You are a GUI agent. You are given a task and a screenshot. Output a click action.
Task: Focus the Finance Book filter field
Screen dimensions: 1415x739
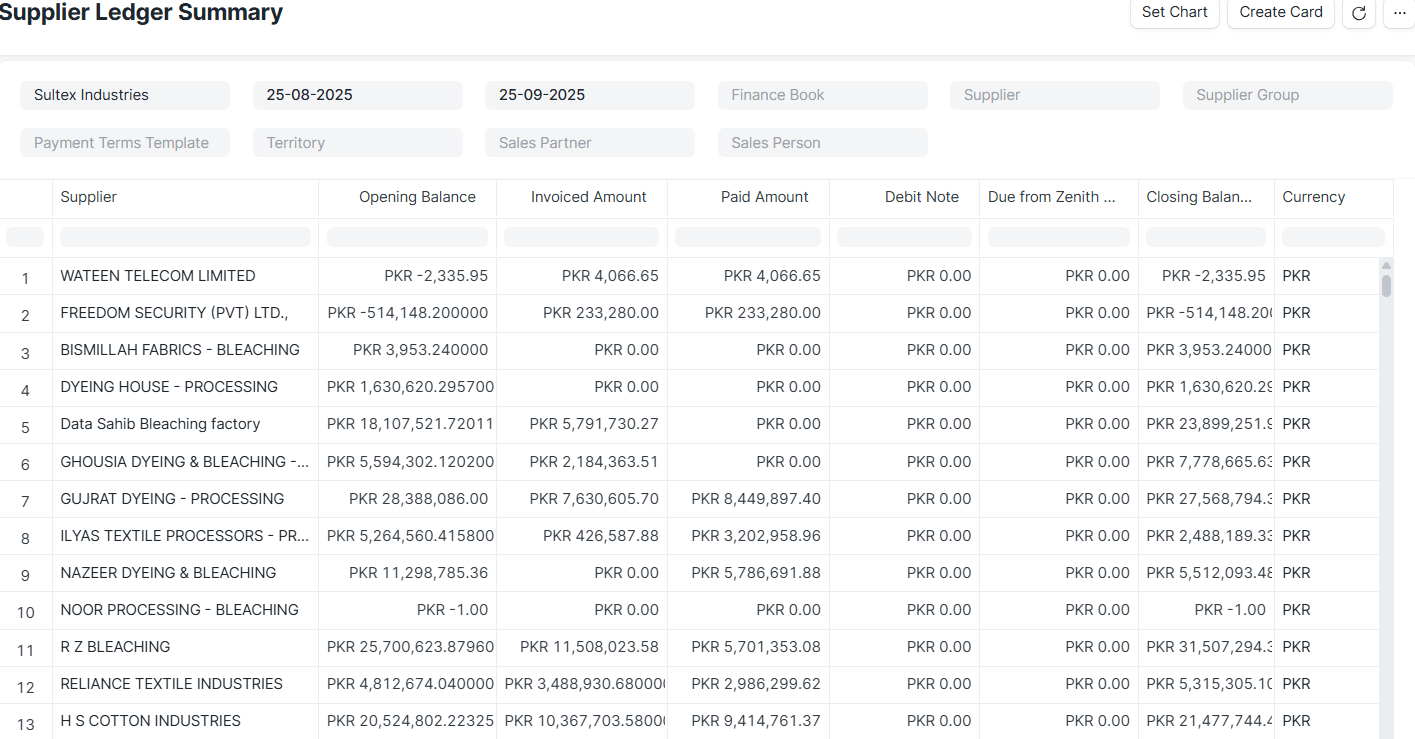[823, 95]
